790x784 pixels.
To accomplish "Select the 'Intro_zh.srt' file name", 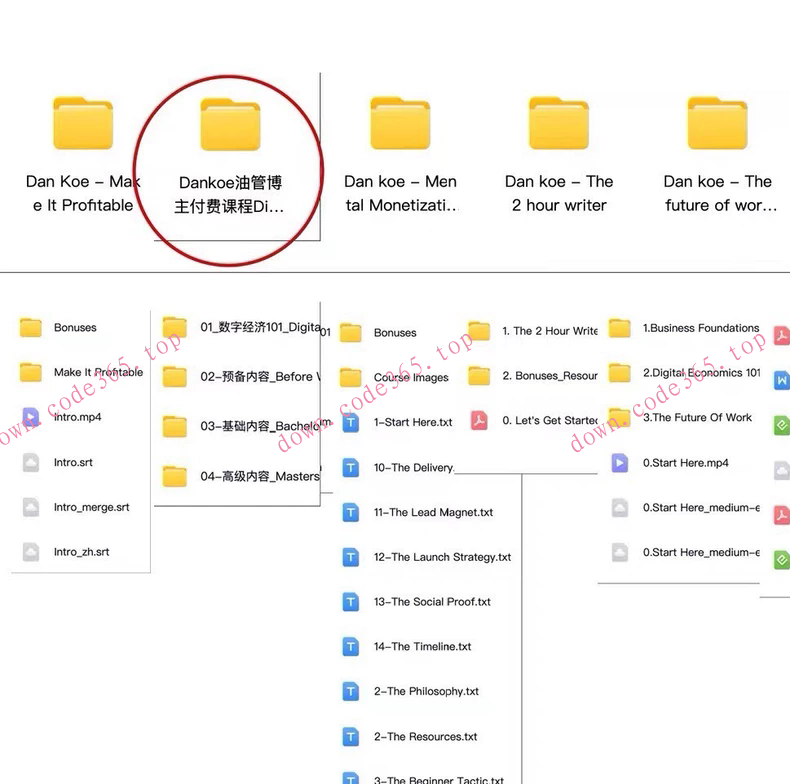I will click(82, 552).
